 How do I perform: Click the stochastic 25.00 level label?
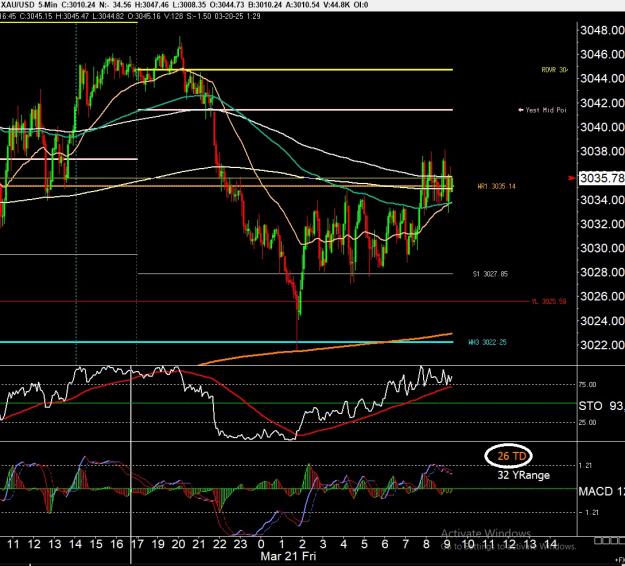[587, 422]
